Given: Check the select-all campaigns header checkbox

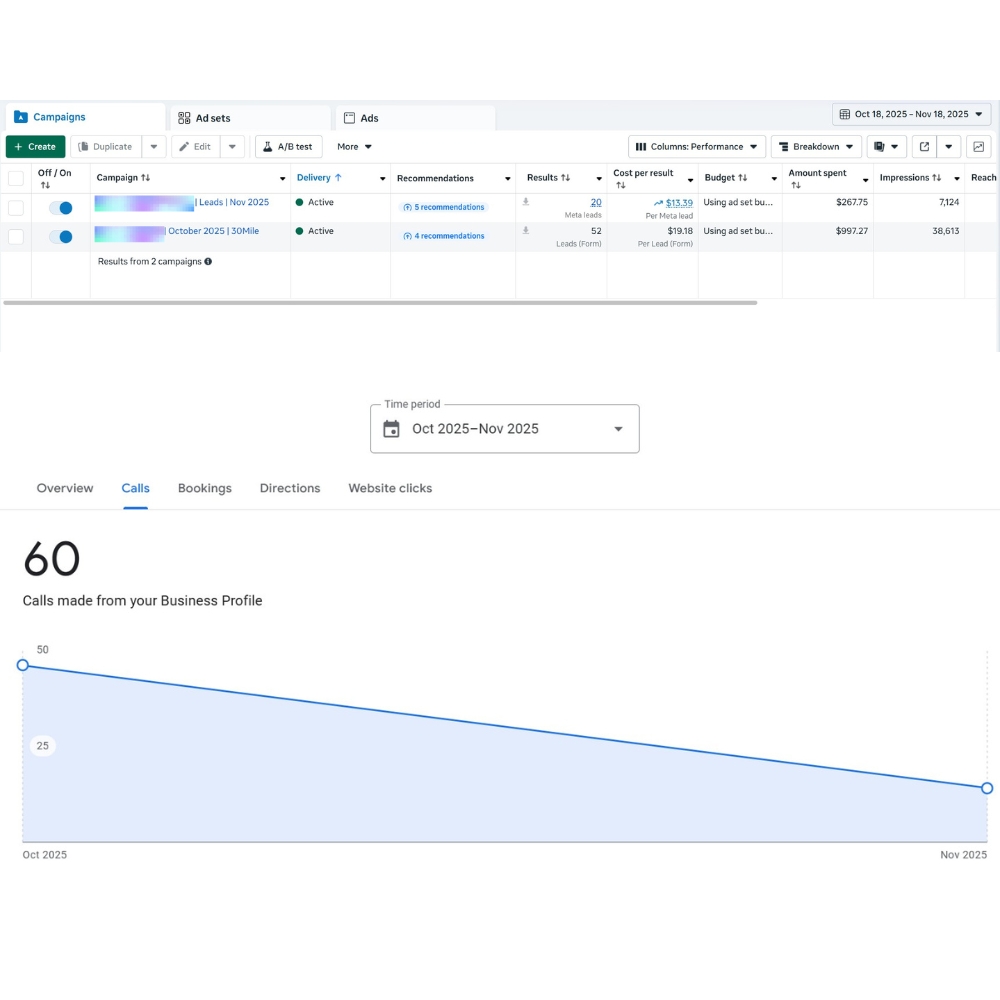Looking at the screenshot, I should 16,178.
